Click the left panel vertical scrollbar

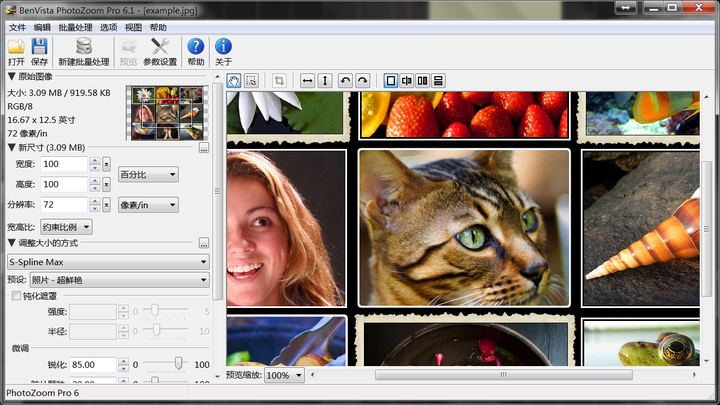218,191
